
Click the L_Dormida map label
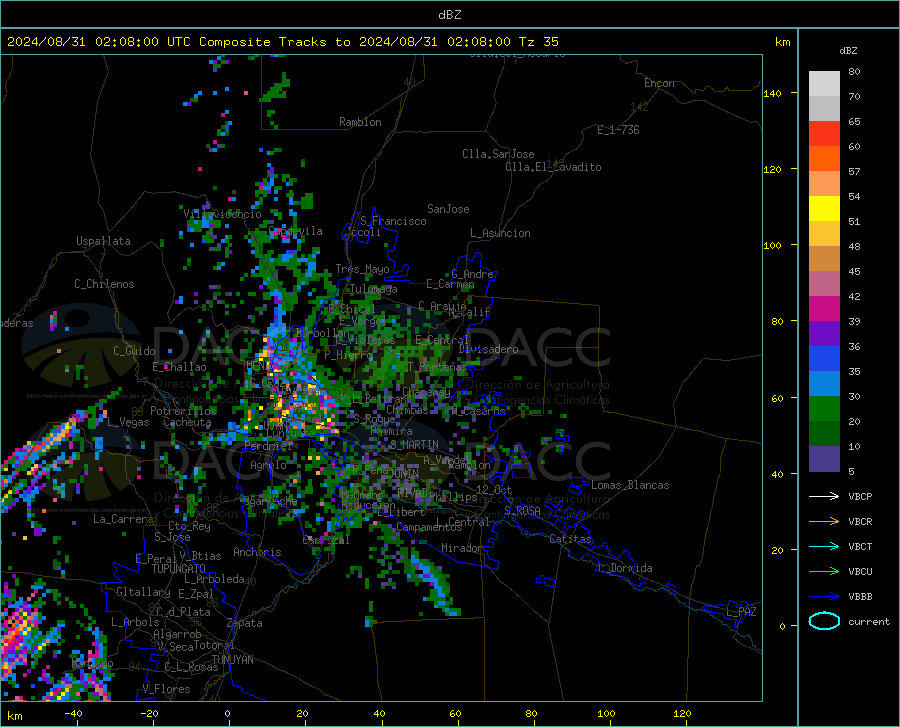(625, 568)
